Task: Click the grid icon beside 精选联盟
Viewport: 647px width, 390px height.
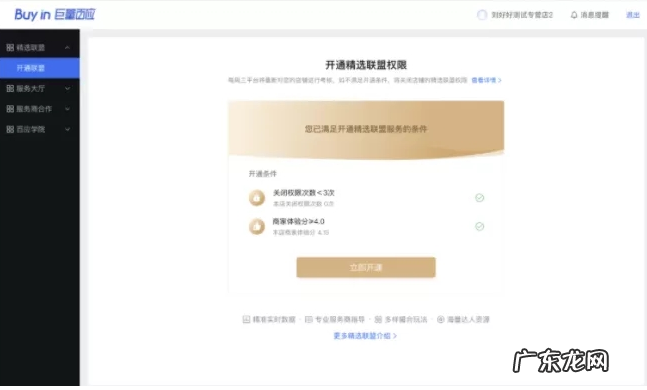Action: point(10,48)
